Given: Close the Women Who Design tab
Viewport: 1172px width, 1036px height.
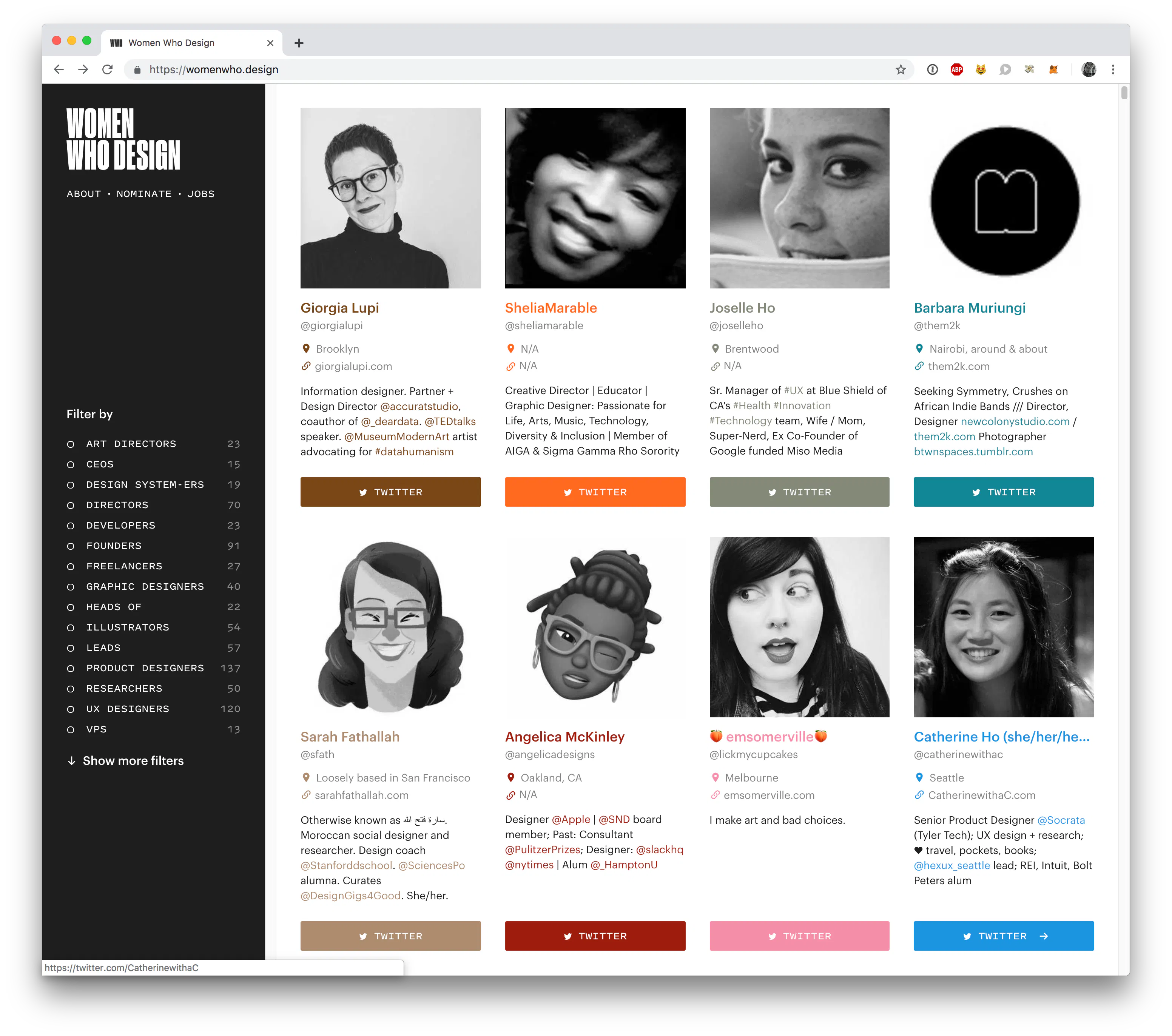Looking at the screenshot, I should click(x=270, y=43).
